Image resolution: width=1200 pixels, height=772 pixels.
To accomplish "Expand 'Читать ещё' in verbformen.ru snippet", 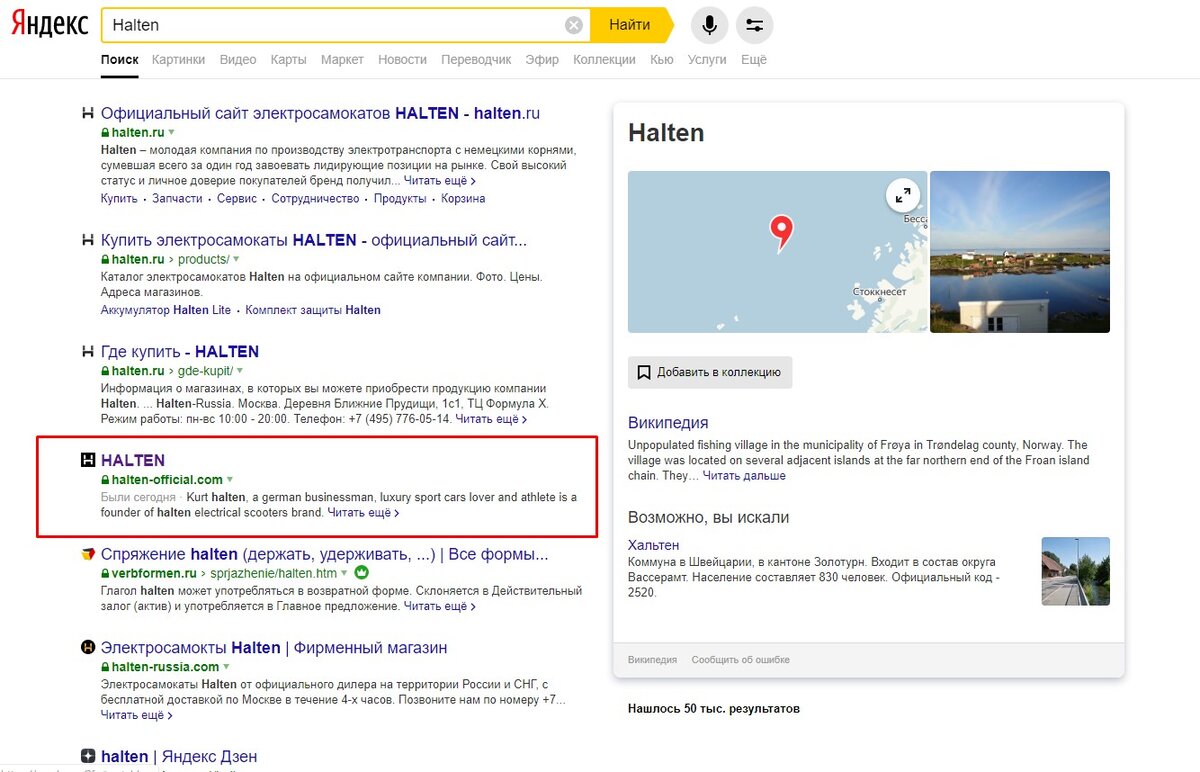I will click(439, 606).
